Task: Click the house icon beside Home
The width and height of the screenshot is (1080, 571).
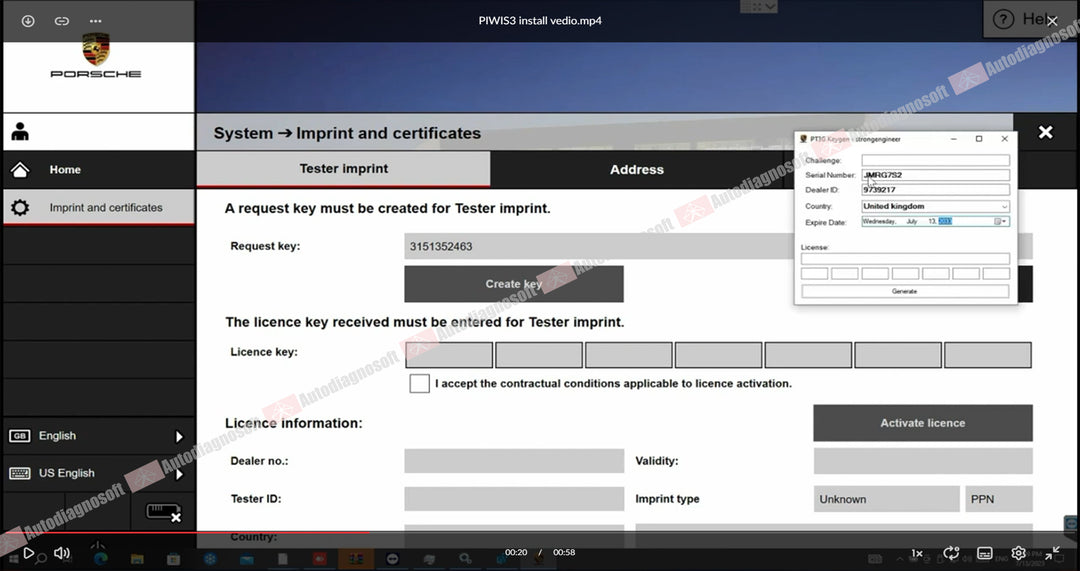Action: click(20, 169)
